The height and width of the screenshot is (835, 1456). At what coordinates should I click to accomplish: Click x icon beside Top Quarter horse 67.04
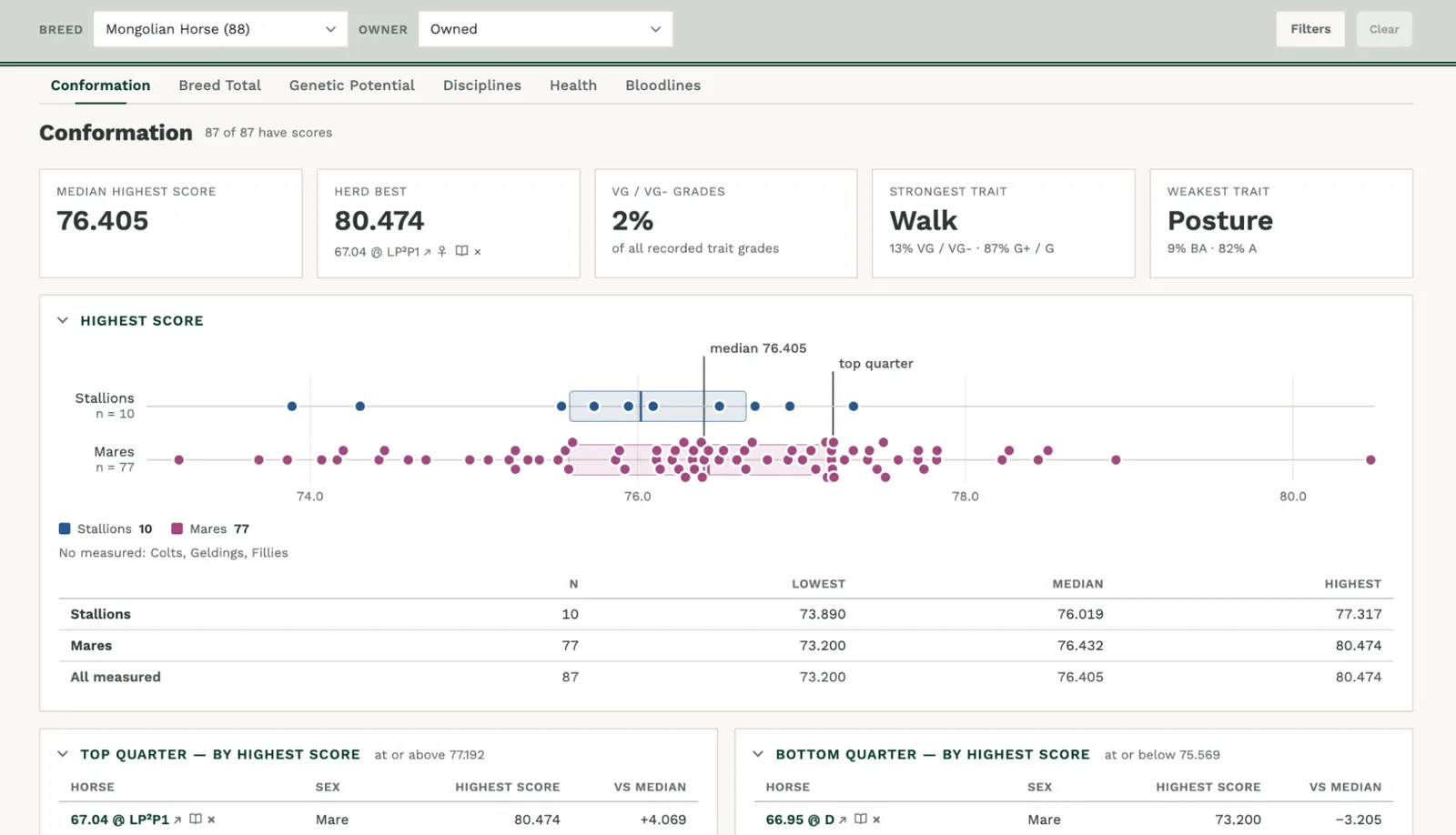(x=211, y=820)
